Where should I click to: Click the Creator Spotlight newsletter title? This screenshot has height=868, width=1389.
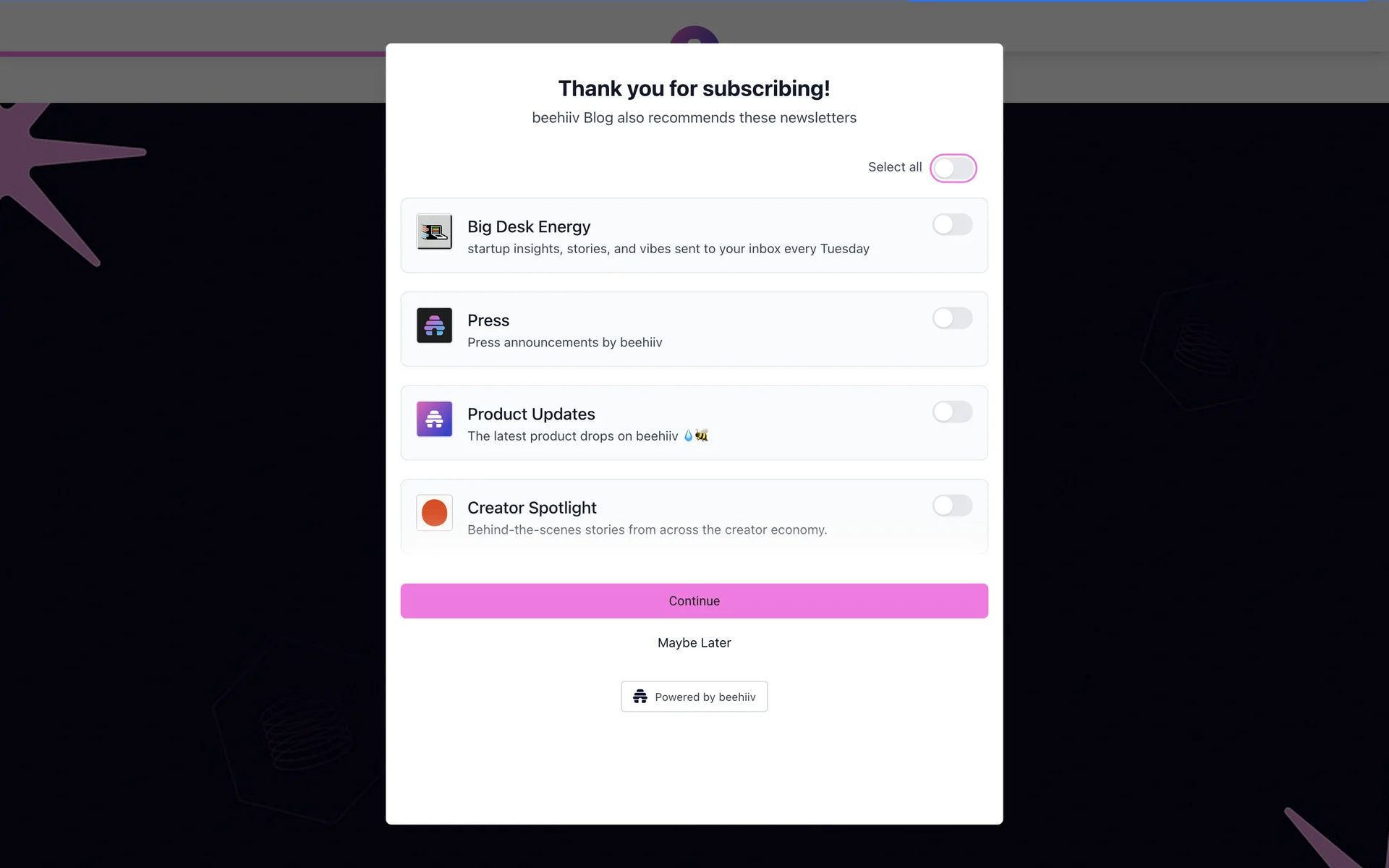click(x=532, y=508)
